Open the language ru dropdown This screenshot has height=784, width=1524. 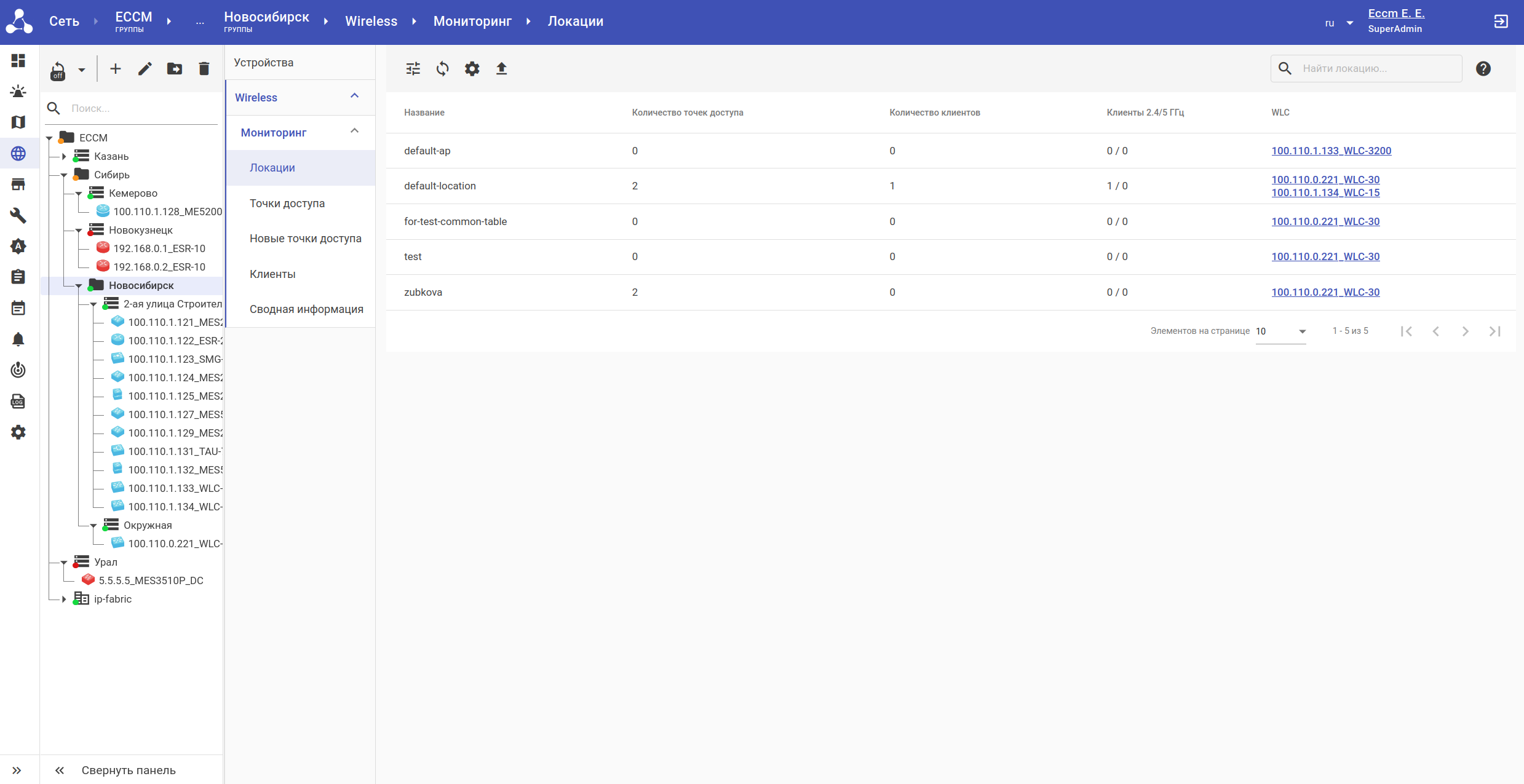[x=1339, y=23]
